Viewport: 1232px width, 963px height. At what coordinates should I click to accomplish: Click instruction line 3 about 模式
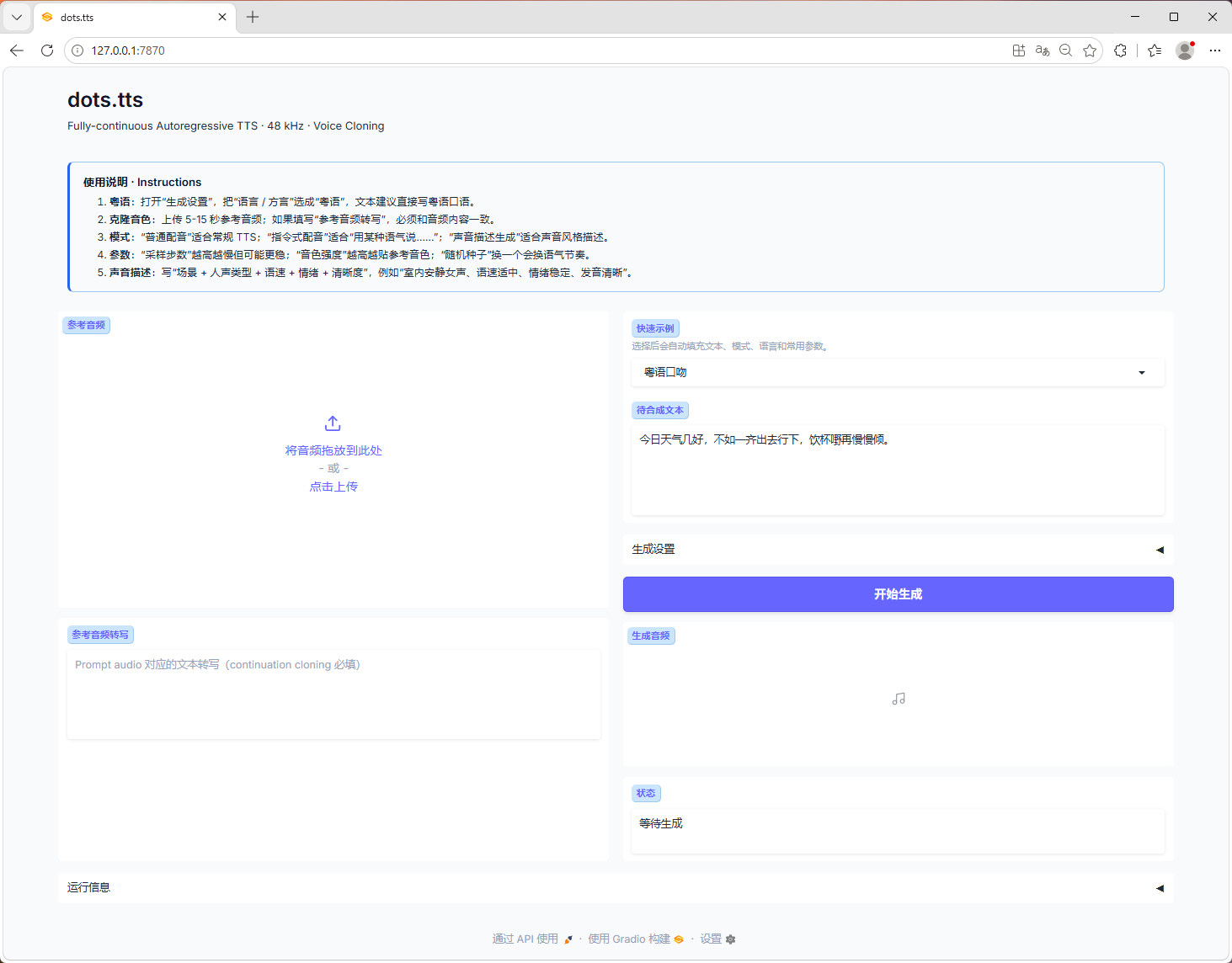click(x=355, y=237)
